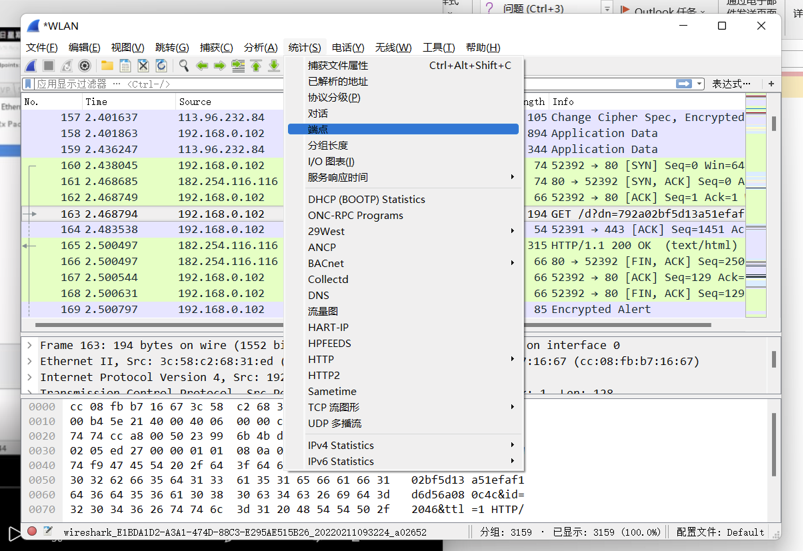803x551 pixels.
Task: Select DHCP (BOOTP) Statistics entry
Action: [404, 199]
